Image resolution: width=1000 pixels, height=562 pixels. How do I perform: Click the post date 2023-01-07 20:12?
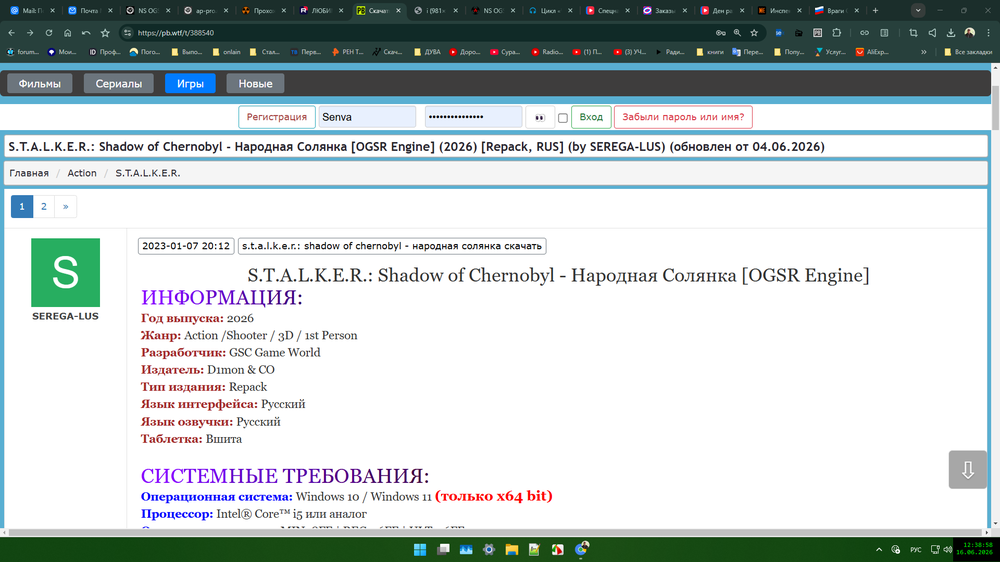pos(186,246)
